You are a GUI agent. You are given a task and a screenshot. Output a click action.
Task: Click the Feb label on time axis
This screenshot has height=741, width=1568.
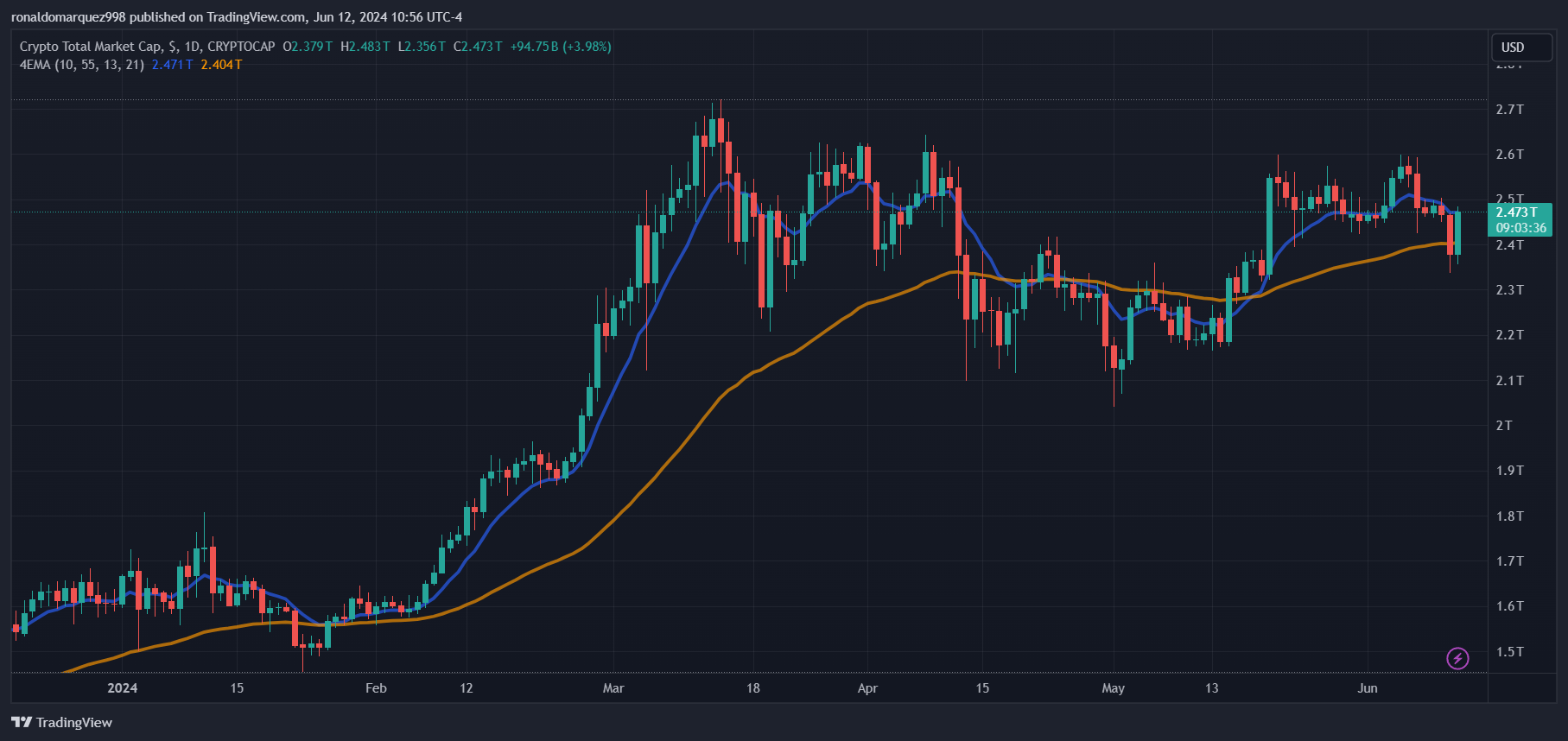coord(376,688)
